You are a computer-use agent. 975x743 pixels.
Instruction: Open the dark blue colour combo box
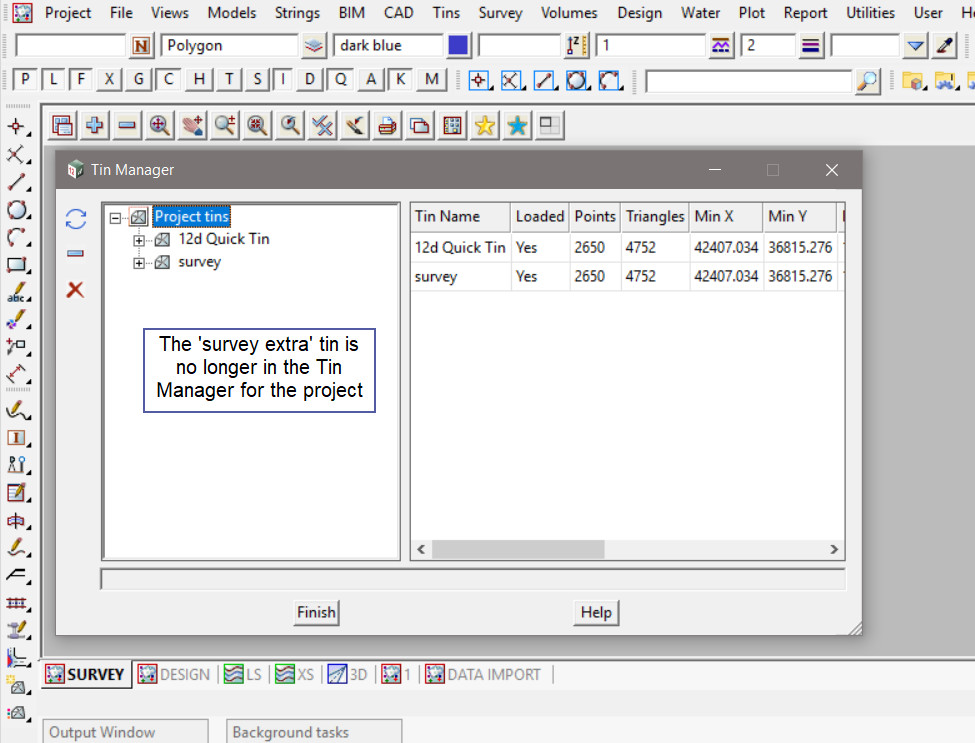[x=388, y=45]
